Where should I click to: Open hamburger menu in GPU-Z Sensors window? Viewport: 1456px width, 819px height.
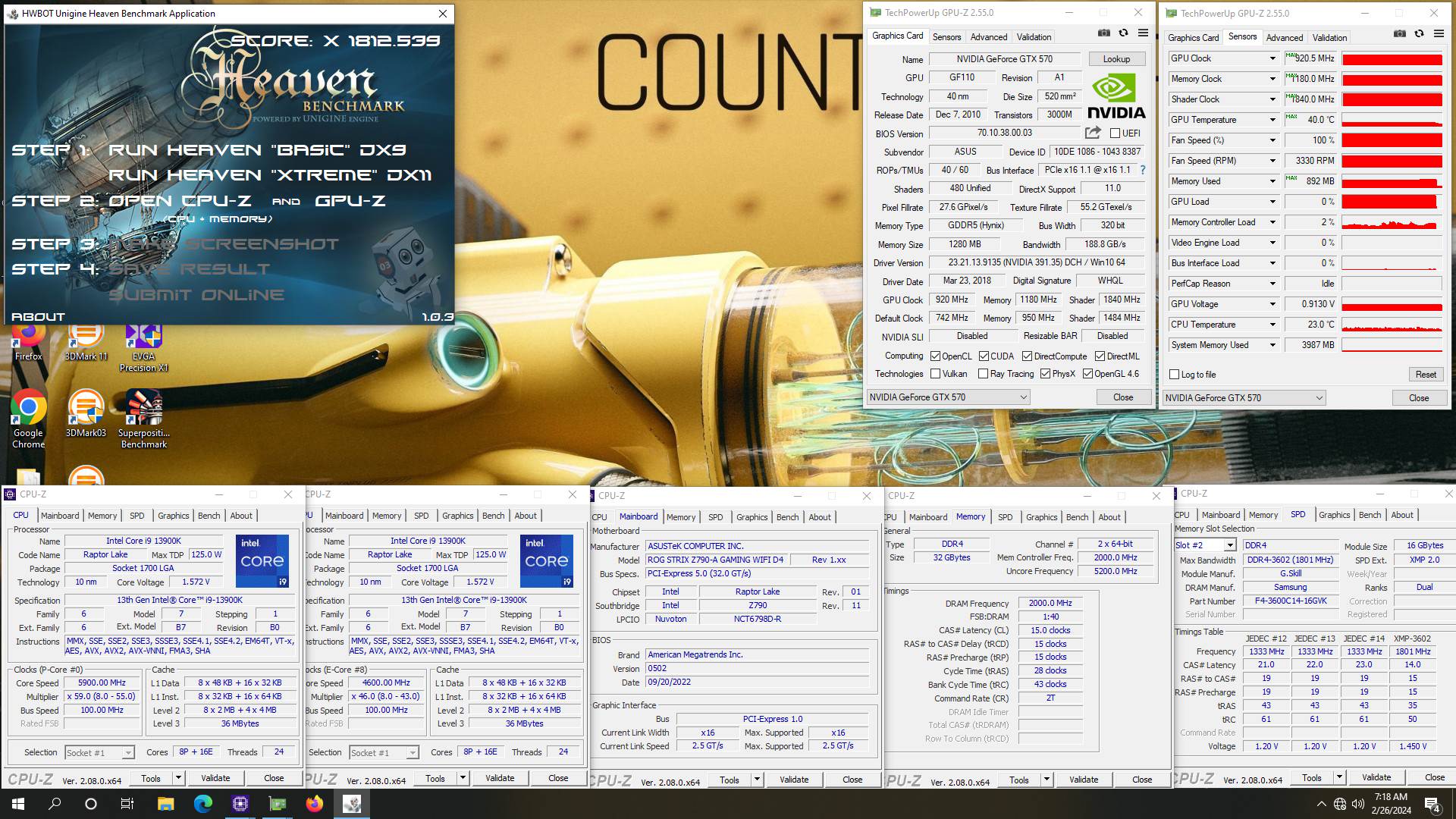tap(1439, 34)
